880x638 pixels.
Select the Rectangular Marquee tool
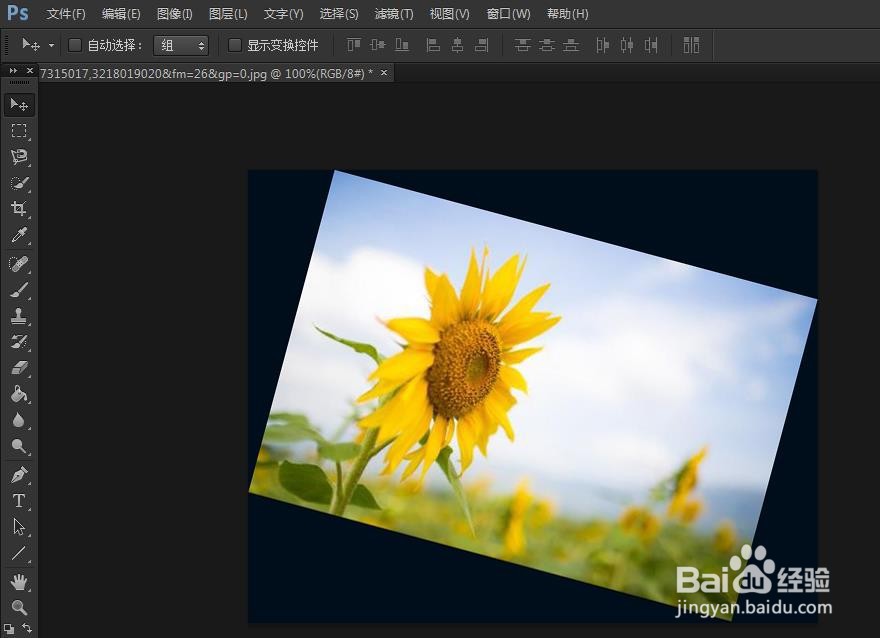(19, 131)
